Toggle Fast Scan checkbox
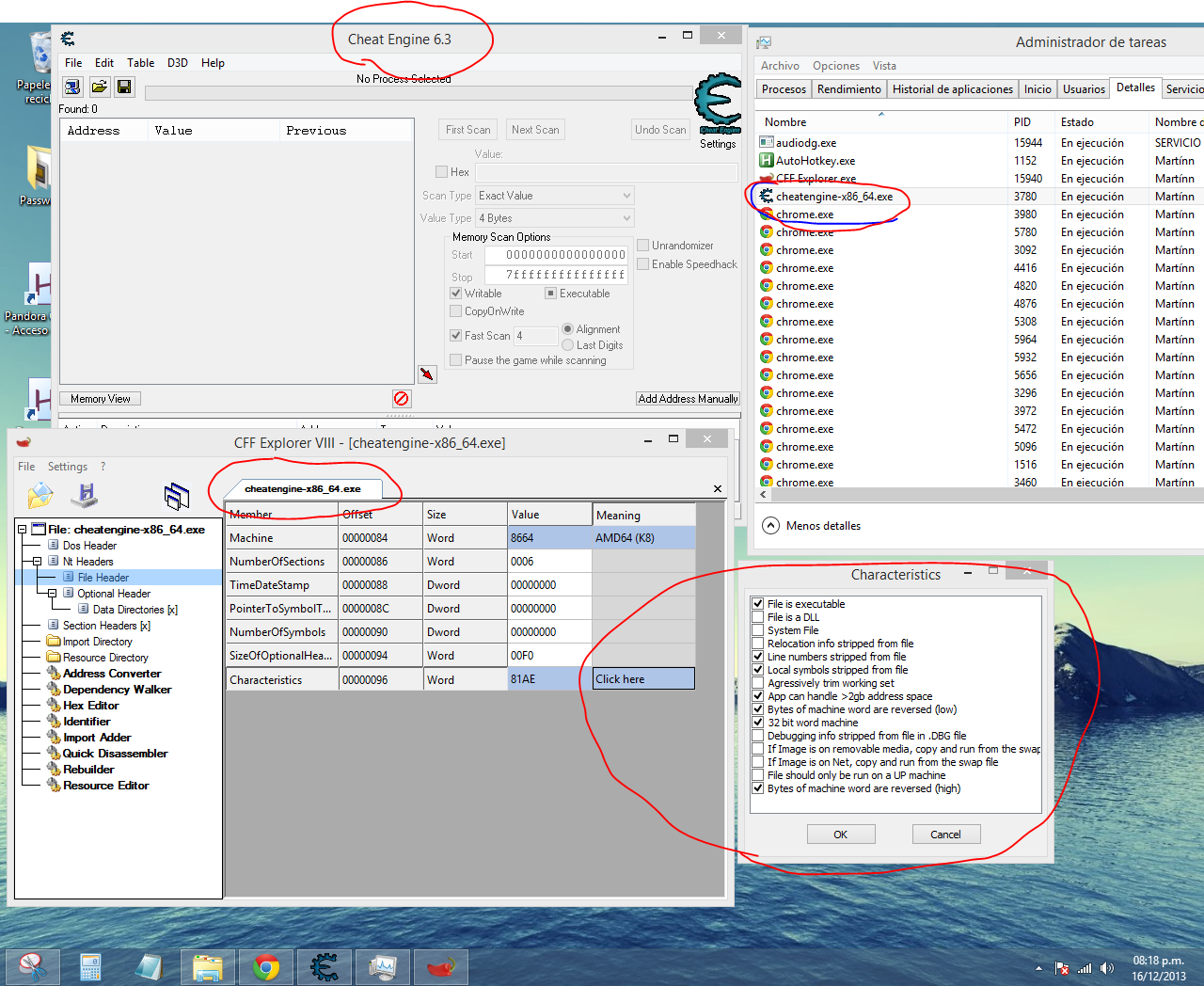Viewport: 1204px width, 986px height. point(455,336)
